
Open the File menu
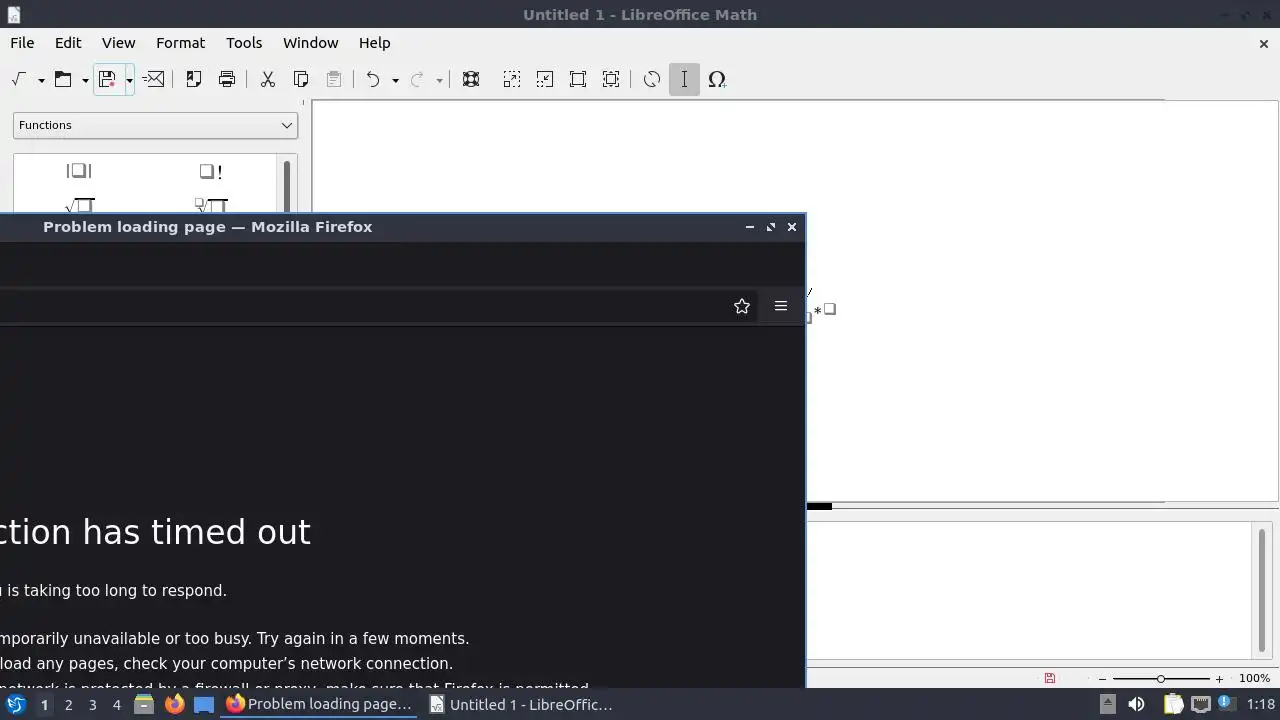[22, 43]
